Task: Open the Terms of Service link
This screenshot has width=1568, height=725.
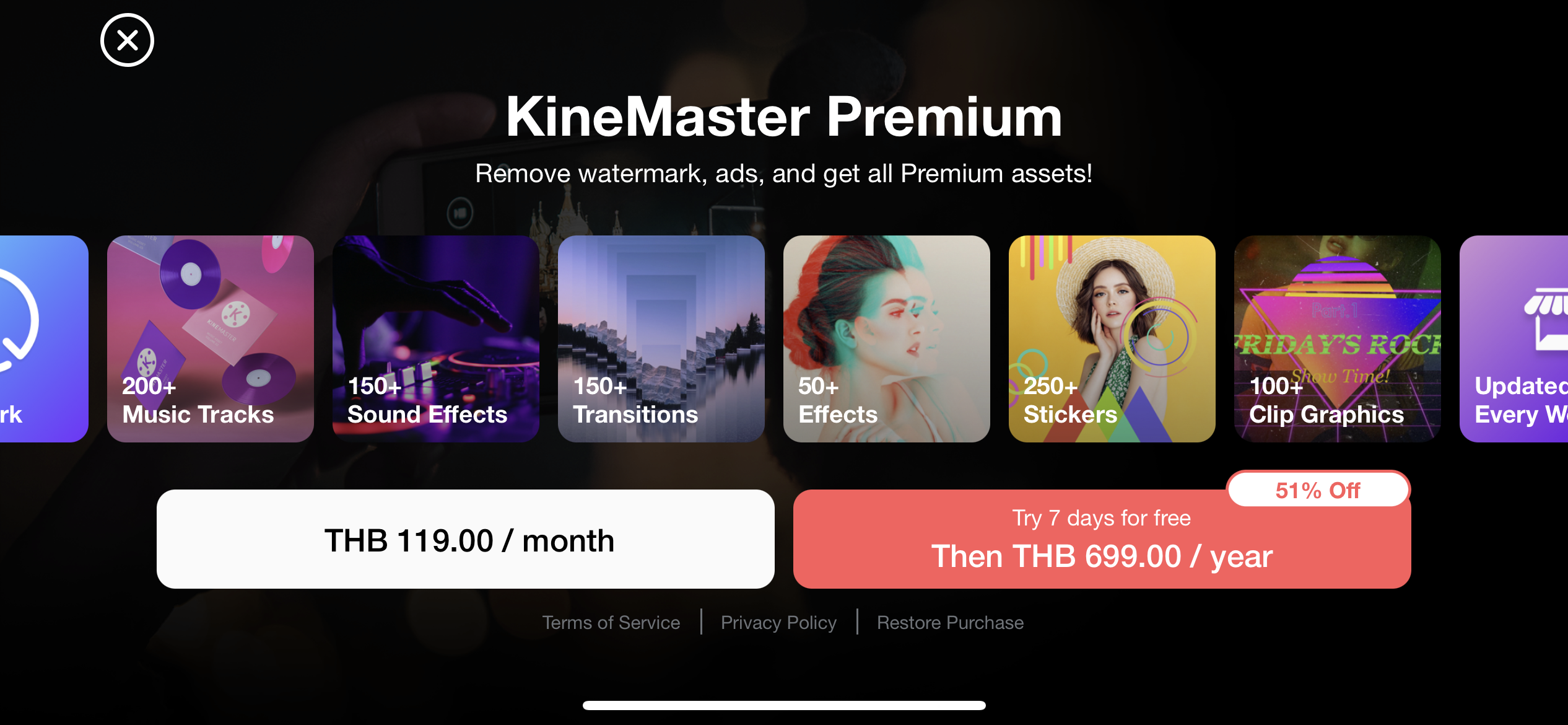Action: click(x=611, y=622)
